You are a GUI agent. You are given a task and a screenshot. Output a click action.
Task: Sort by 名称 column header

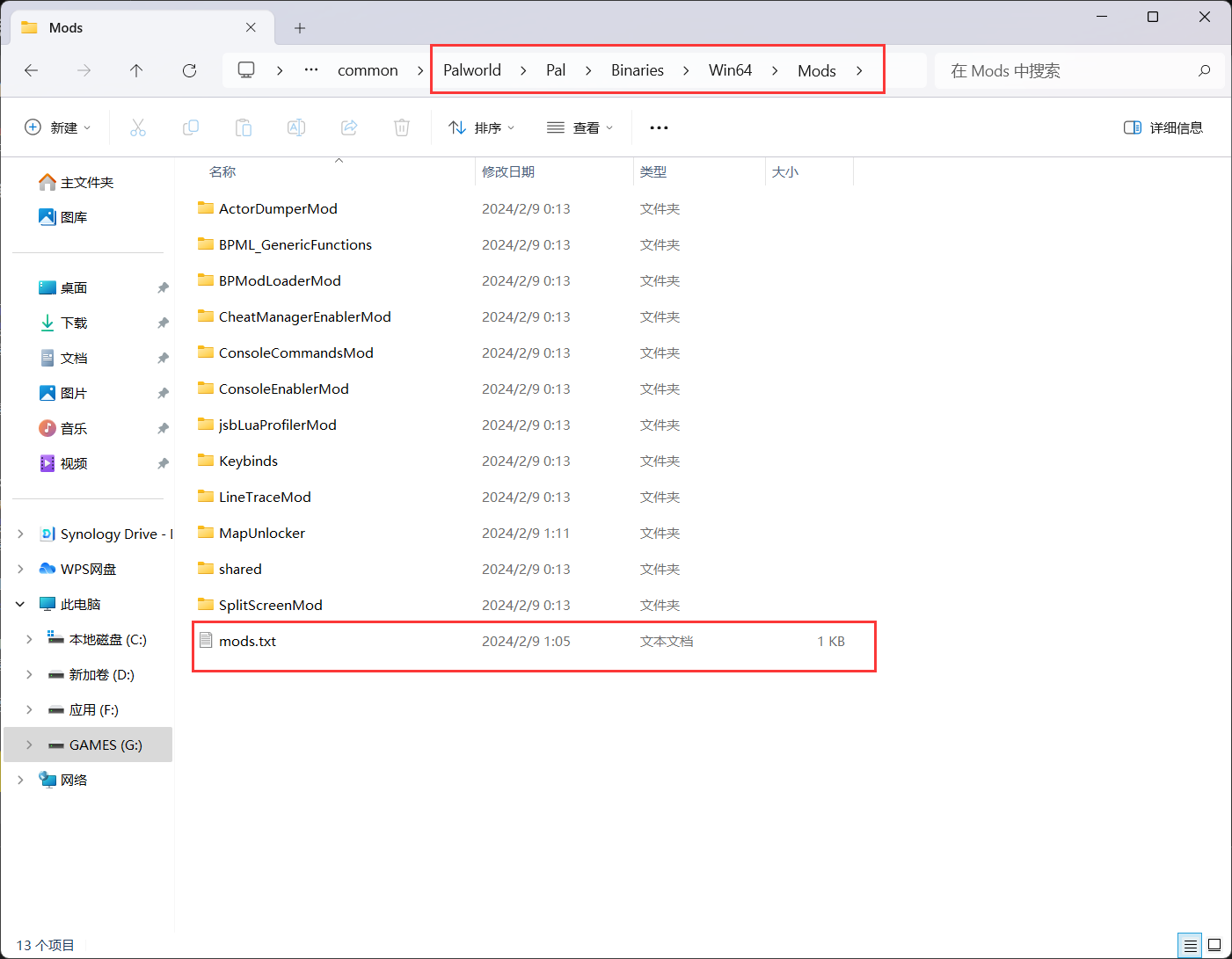(222, 172)
